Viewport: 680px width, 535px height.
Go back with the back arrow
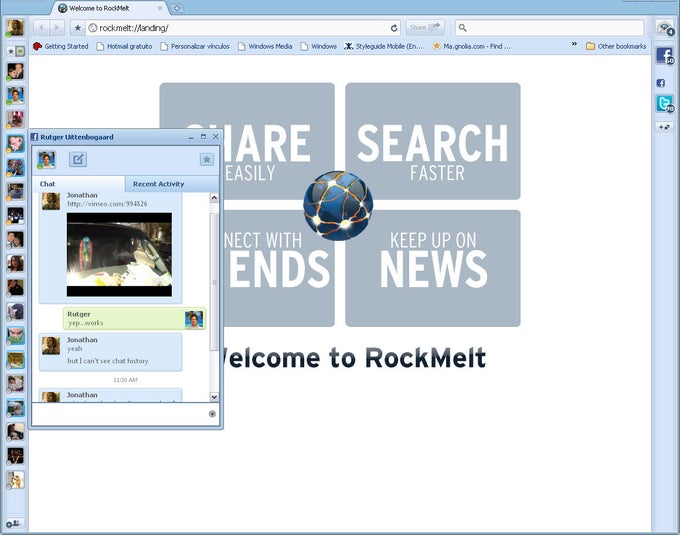coord(41,28)
